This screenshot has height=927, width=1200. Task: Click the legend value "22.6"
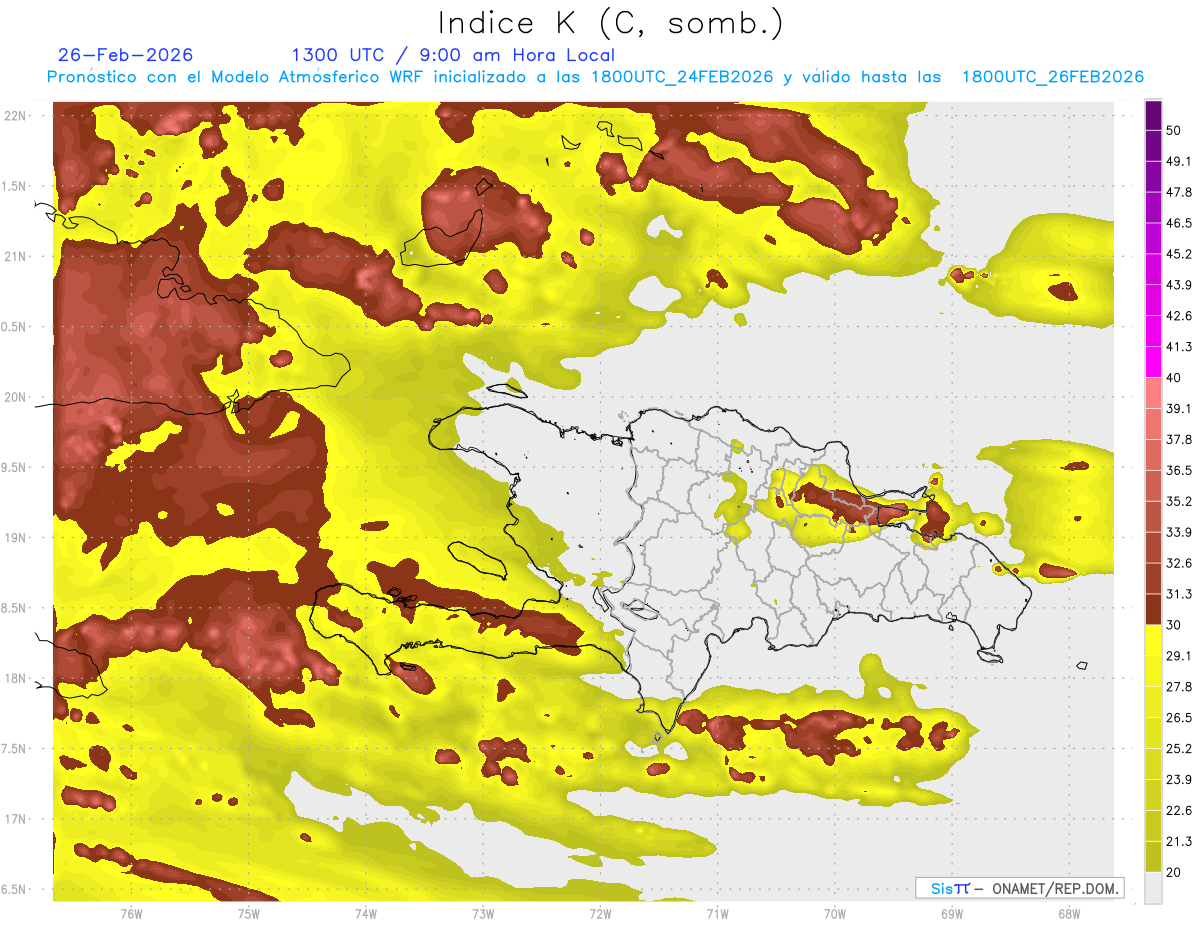coord(1179,811)
